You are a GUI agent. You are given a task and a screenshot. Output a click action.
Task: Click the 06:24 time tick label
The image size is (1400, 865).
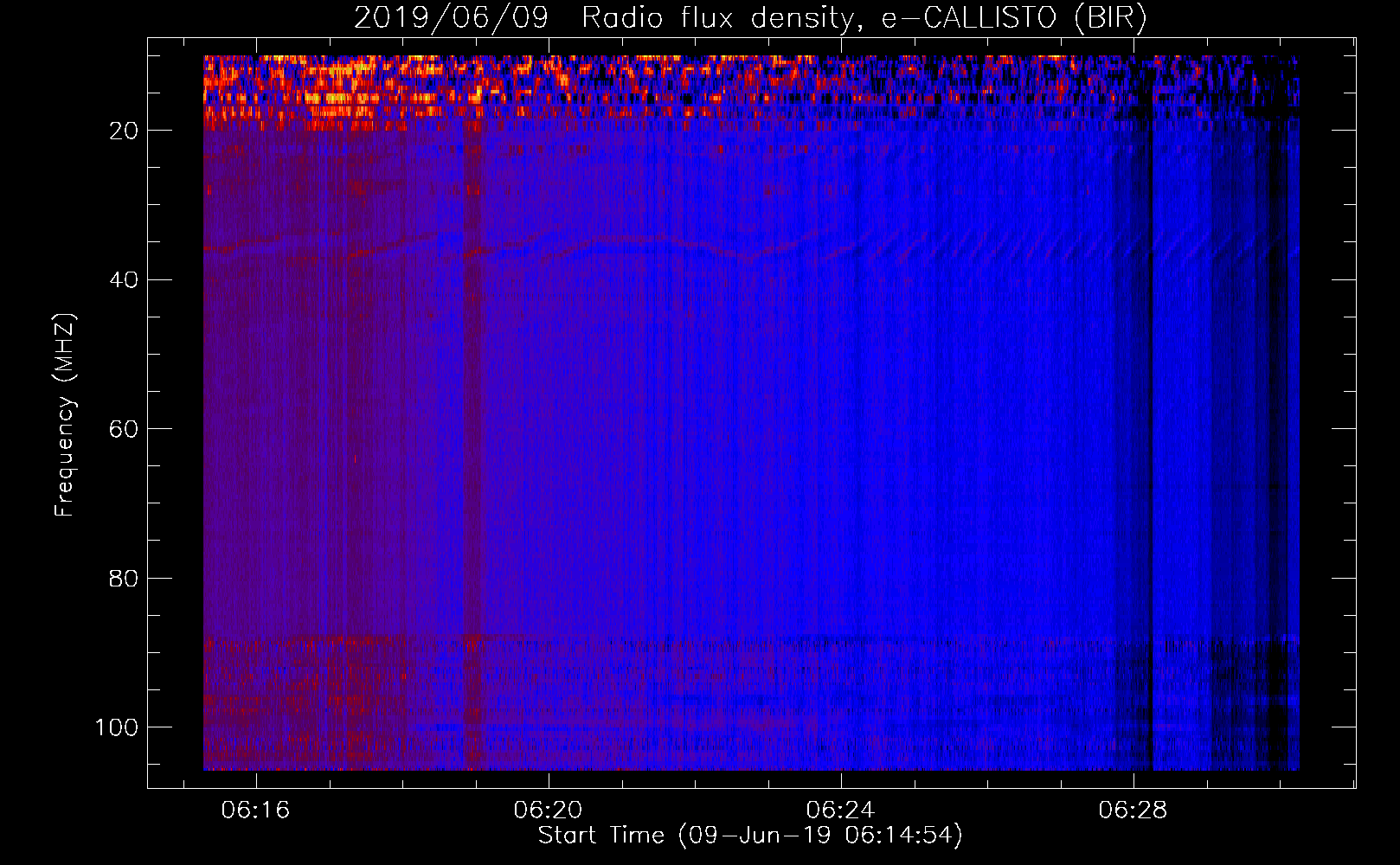(x=840, y=811)
